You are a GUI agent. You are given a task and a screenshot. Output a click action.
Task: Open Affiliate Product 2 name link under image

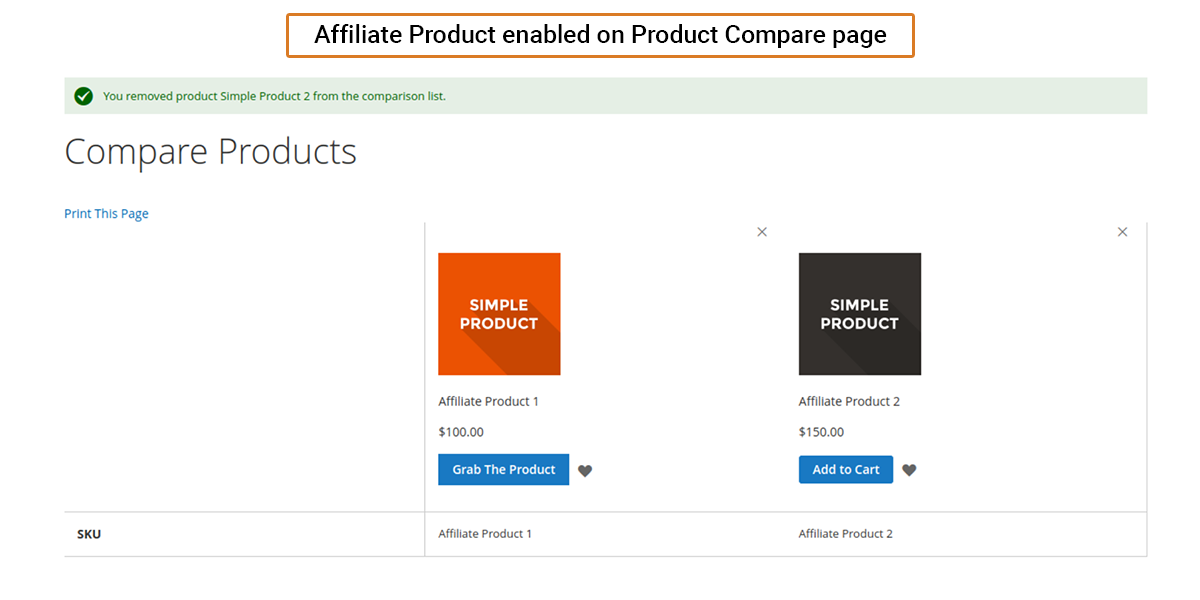click(x=849, y=401)
